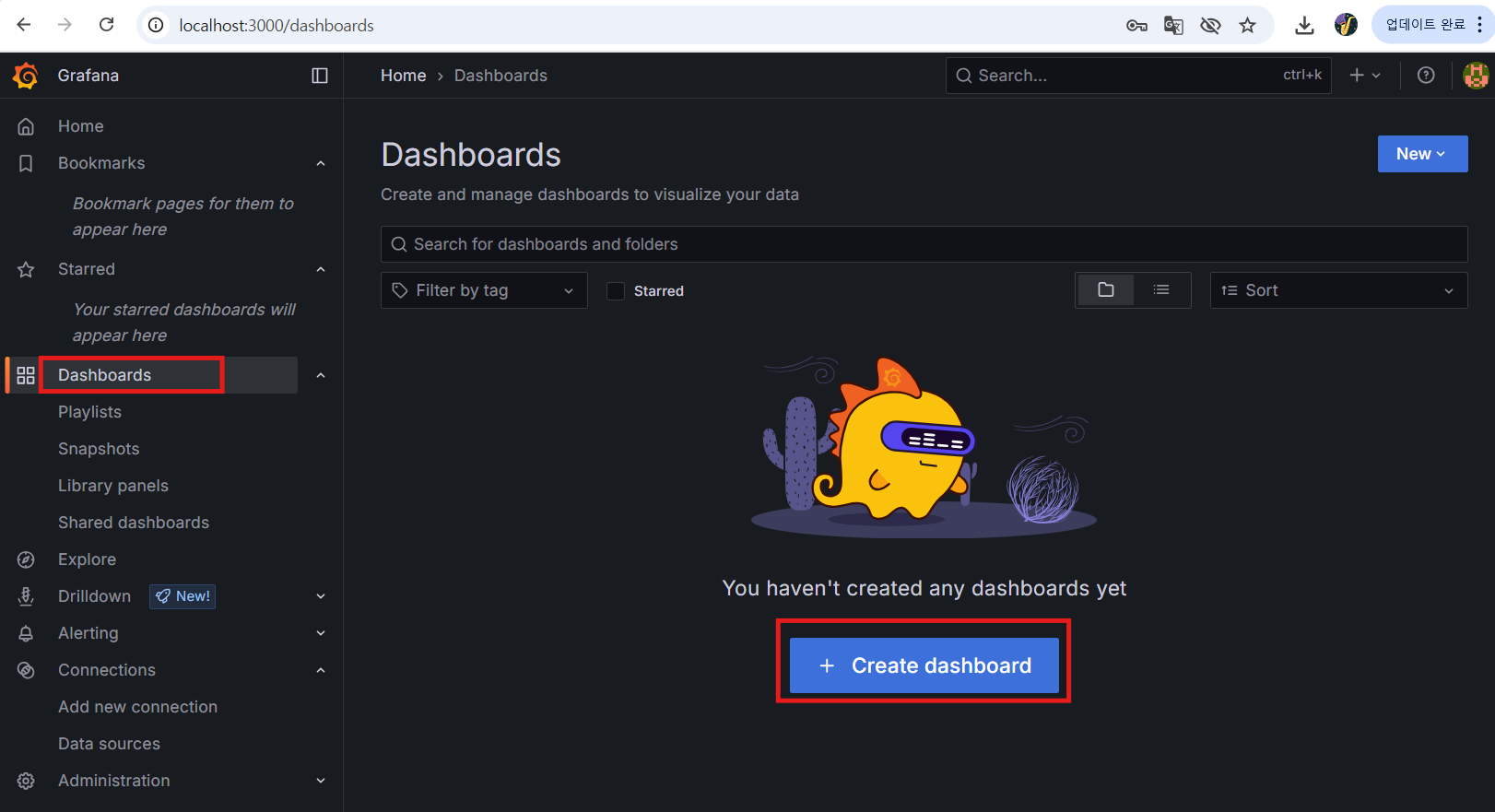
Task: Click the translate page icon
Action: (1173, 26)
